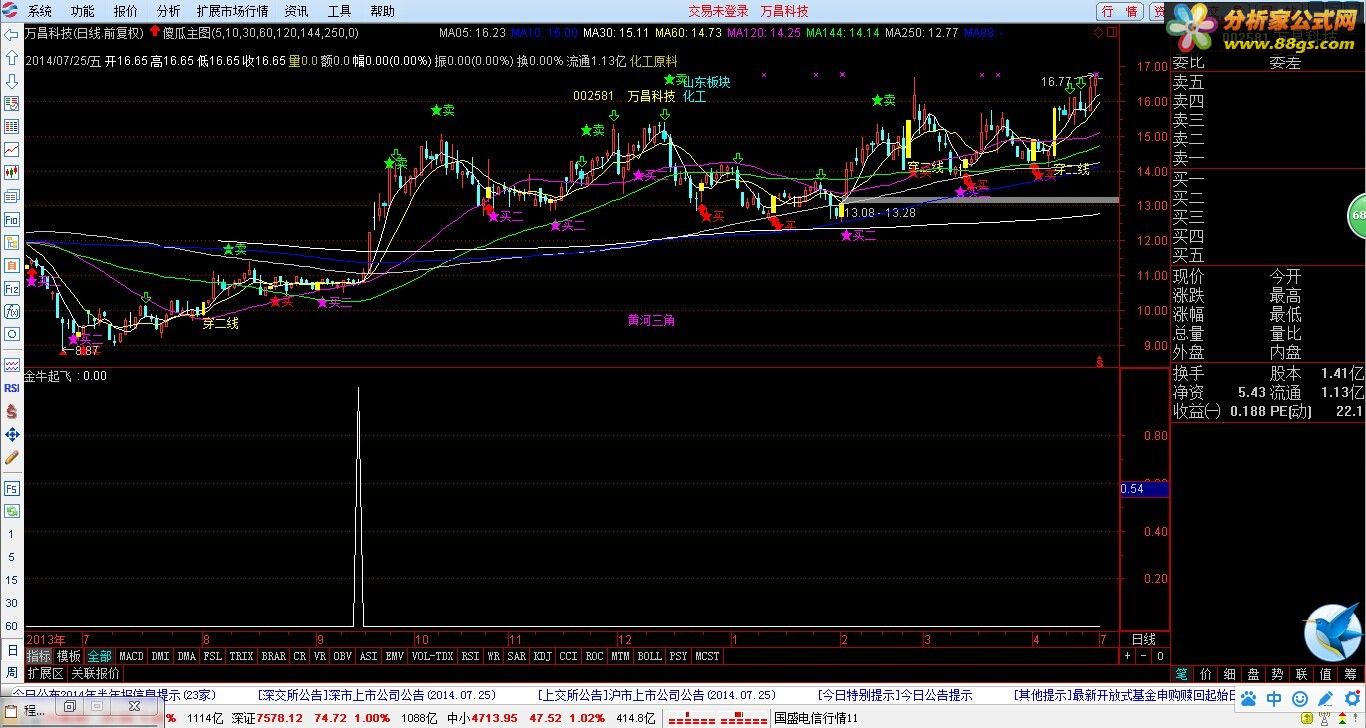
Task: Open the 功能 menu
Action: pyautogui.click(x=82, y=11)
